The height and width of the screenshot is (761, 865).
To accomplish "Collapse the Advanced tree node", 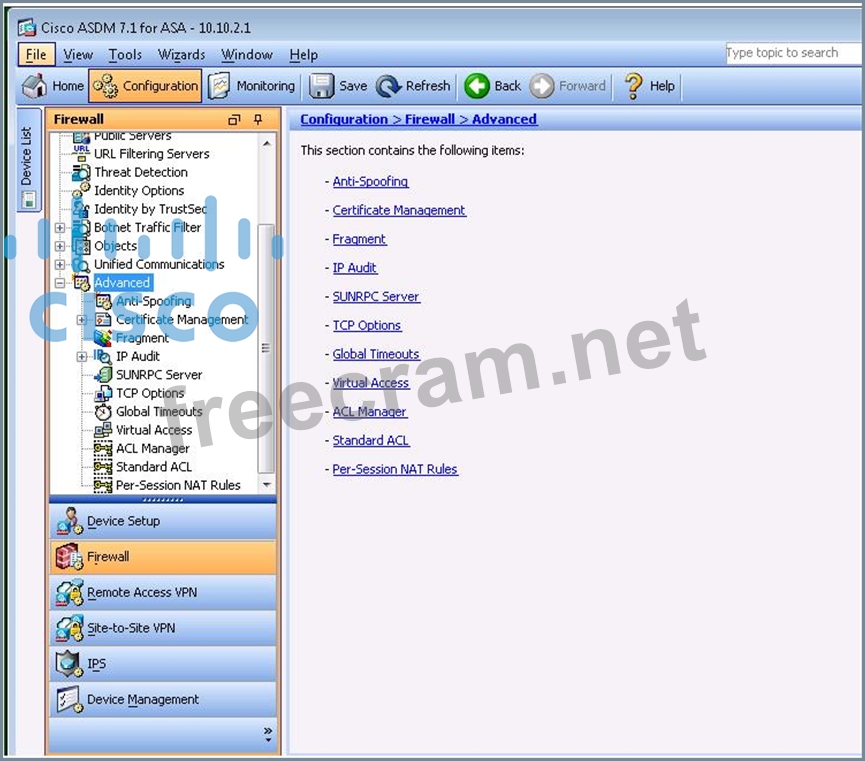I will [x=60, y=283].
